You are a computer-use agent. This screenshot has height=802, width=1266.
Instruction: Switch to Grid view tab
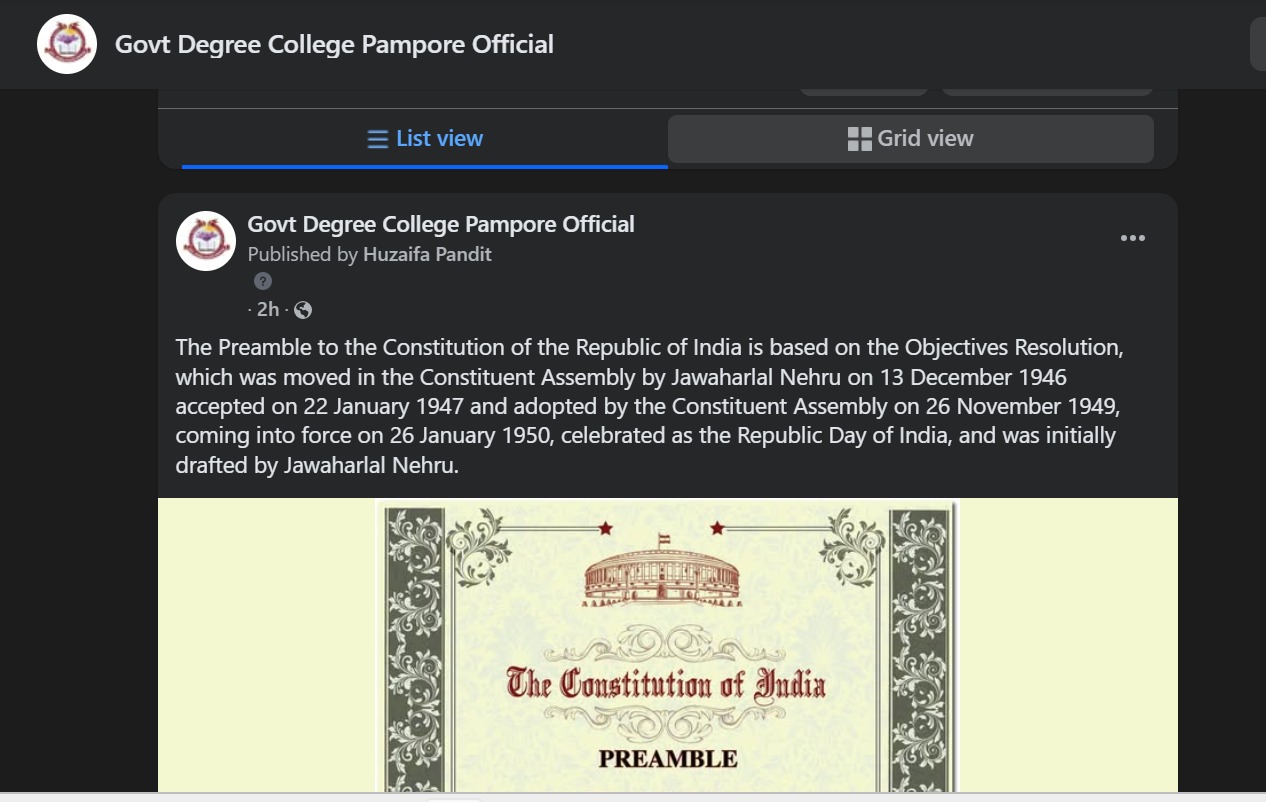[910, 138]
